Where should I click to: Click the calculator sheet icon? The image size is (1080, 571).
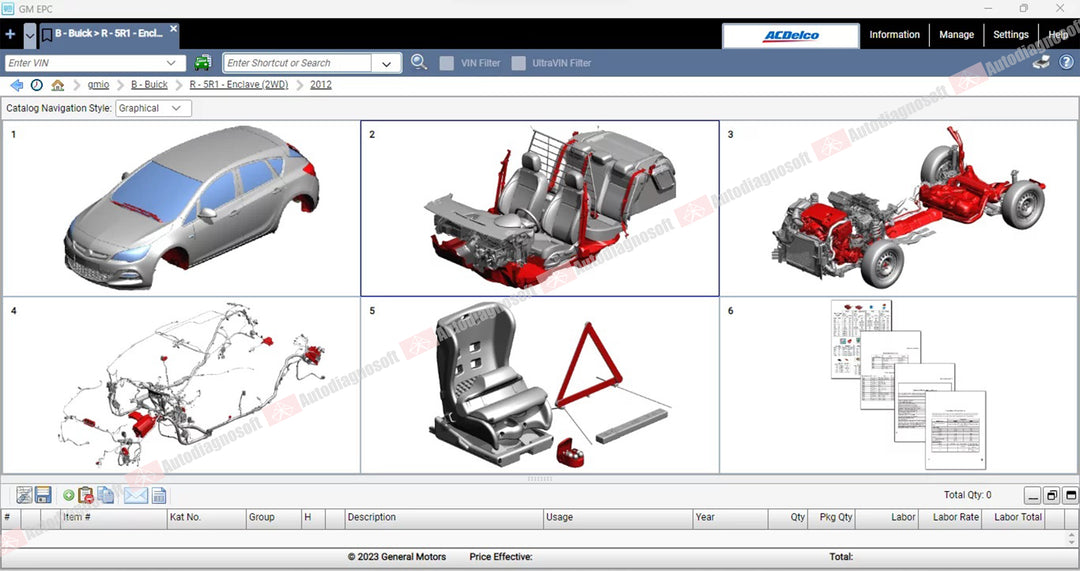click(x=158, y=495)
